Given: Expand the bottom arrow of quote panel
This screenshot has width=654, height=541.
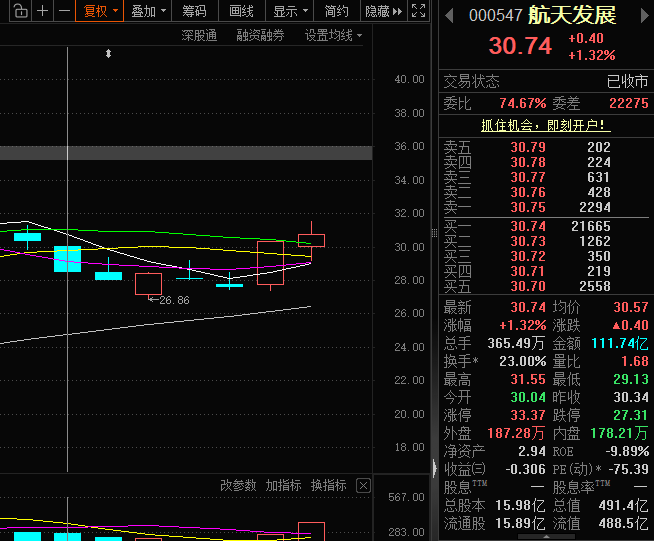Looking at the screenshot, I should pos(546,537).
